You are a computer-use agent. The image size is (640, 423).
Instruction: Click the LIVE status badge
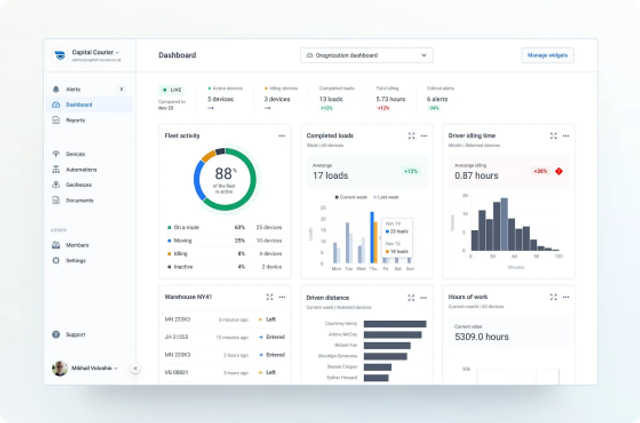[x=171, y=90]
